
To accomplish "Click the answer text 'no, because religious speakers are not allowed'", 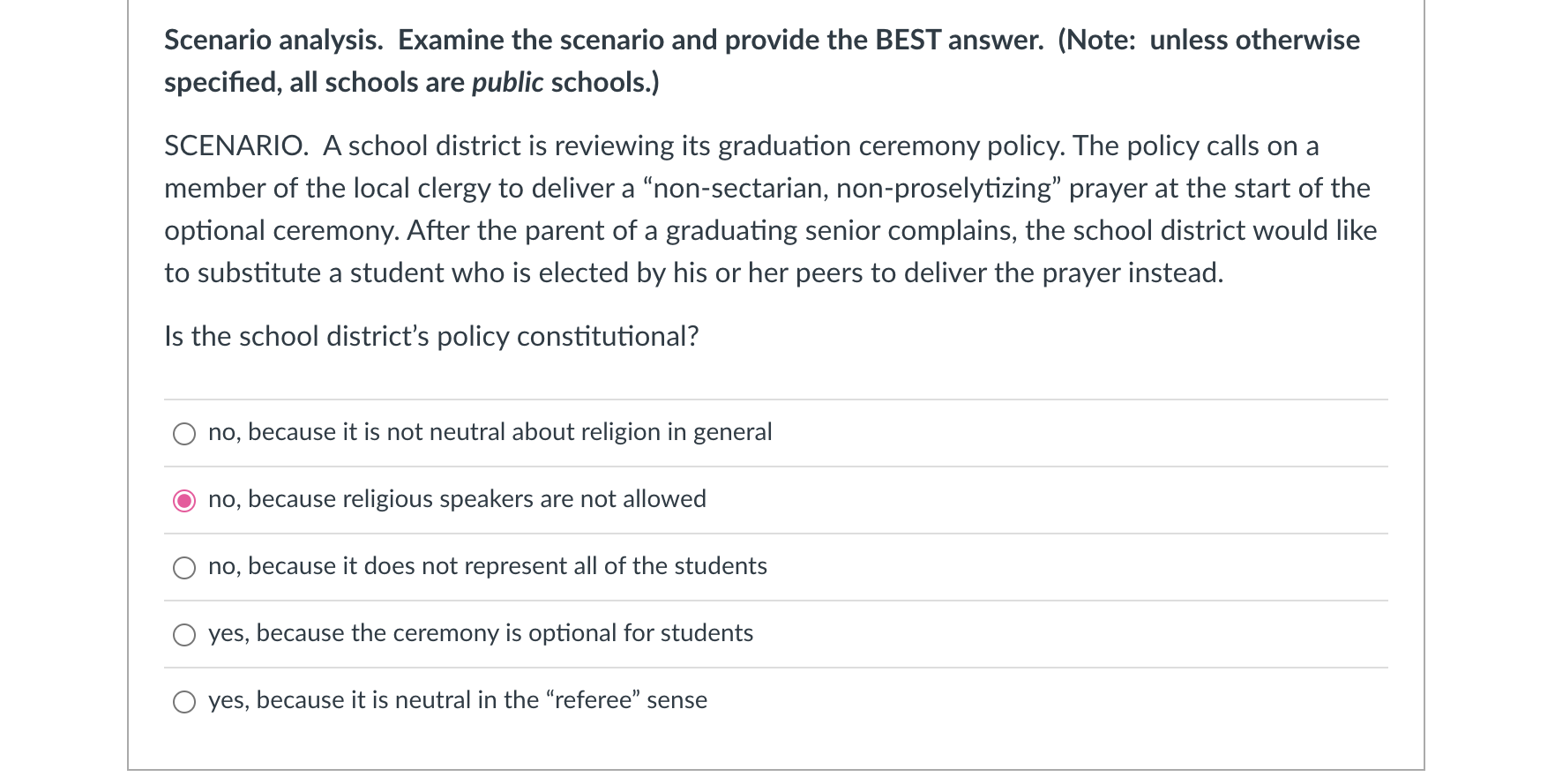I will click(x=457, y=499).
